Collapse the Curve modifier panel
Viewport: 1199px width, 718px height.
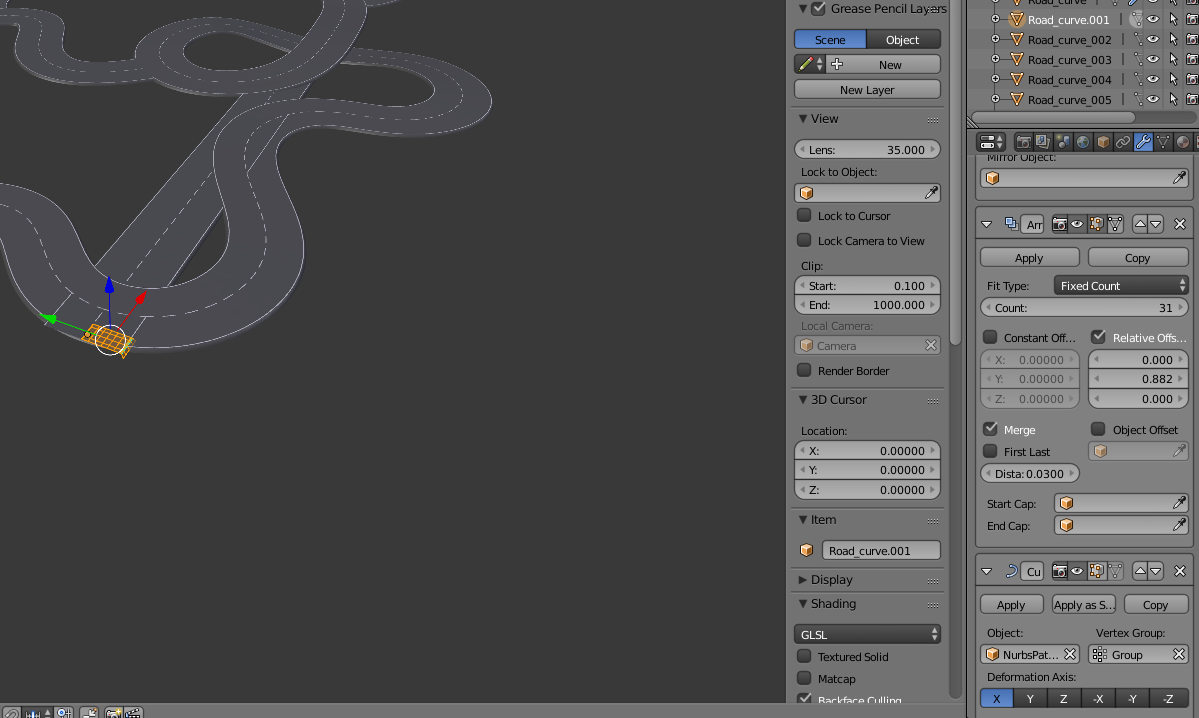click(986, 572)
